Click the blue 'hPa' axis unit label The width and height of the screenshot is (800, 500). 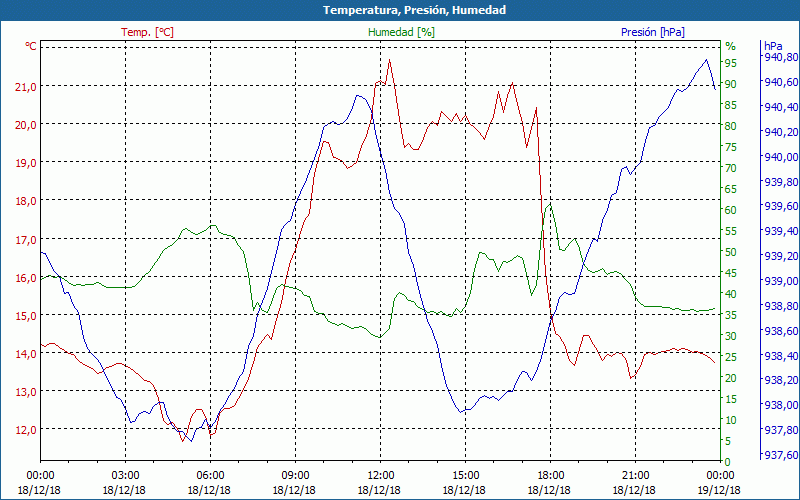pyautogui.click(x=773, y=46)
